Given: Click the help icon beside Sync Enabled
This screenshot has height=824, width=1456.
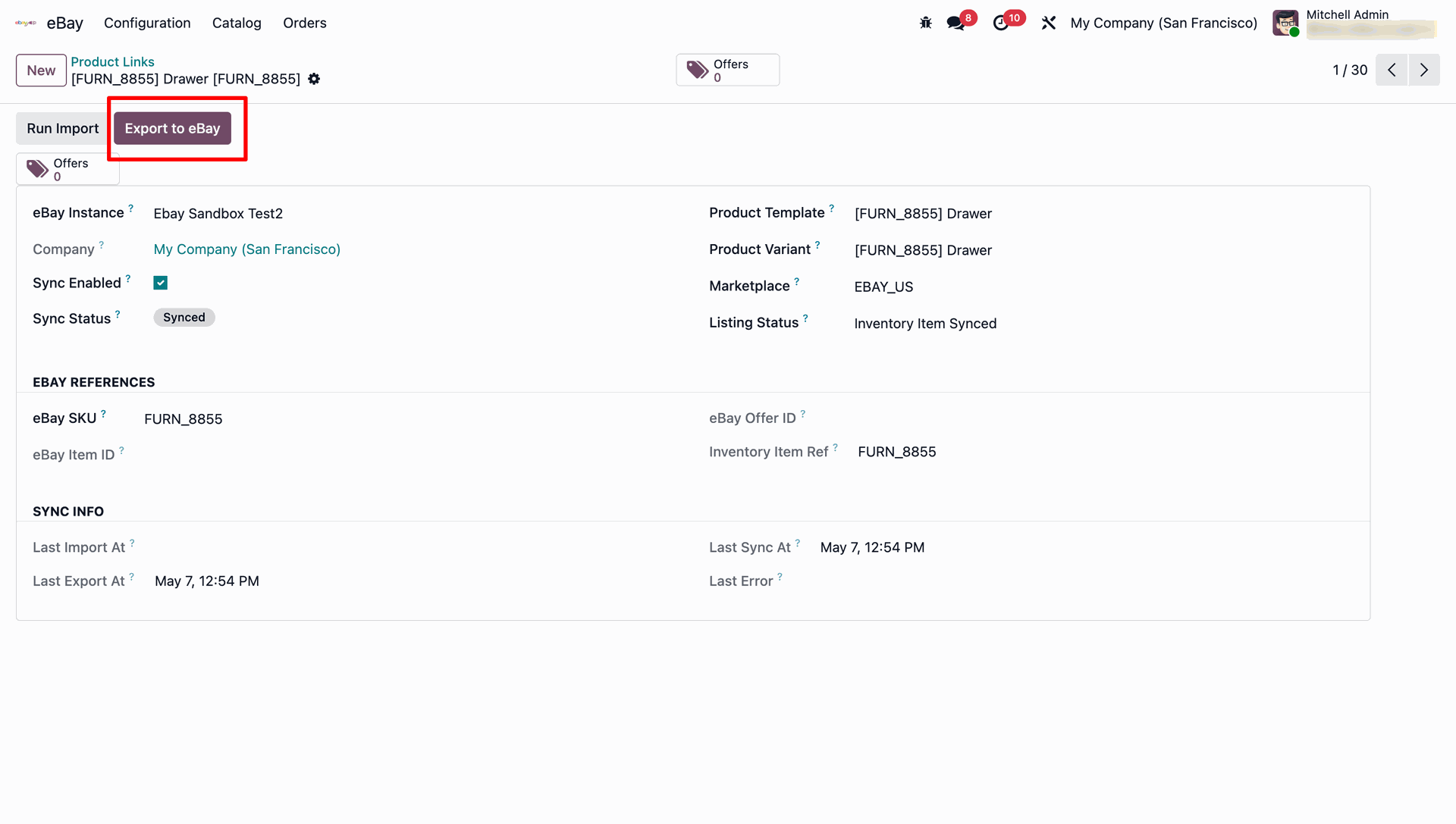Looking at the screenshot, I should [128, 278].
